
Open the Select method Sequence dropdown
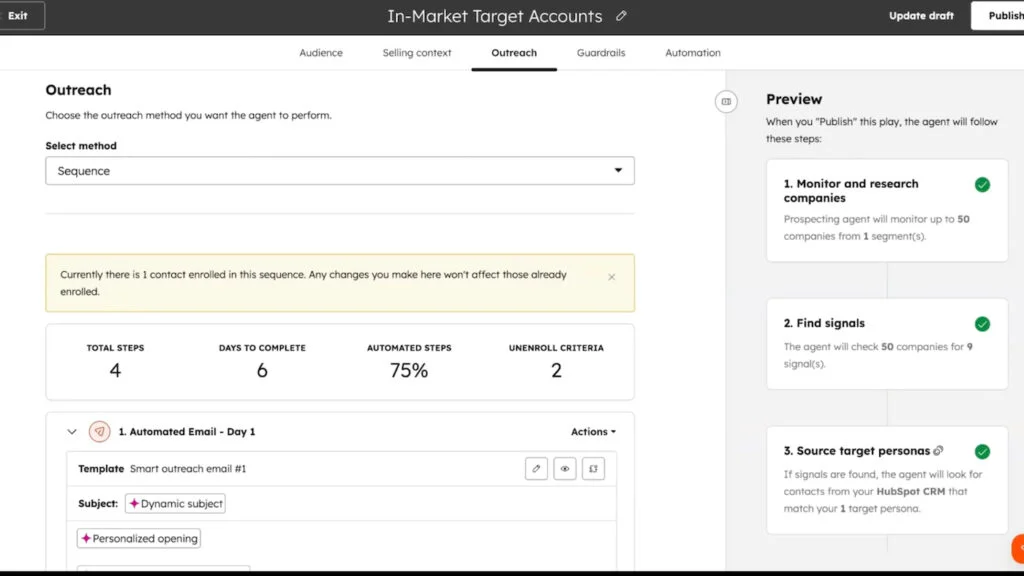click(340, 170)
